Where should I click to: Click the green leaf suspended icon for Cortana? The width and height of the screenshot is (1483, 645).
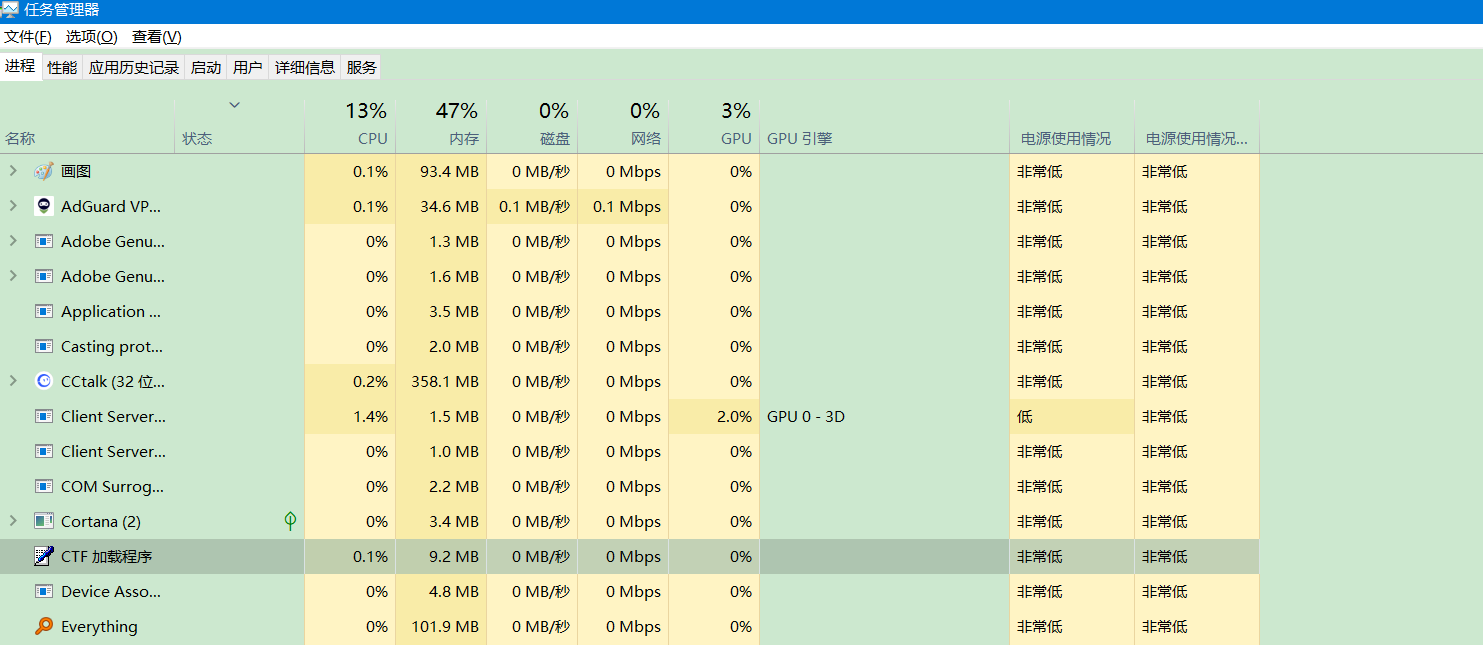[290, 521]
